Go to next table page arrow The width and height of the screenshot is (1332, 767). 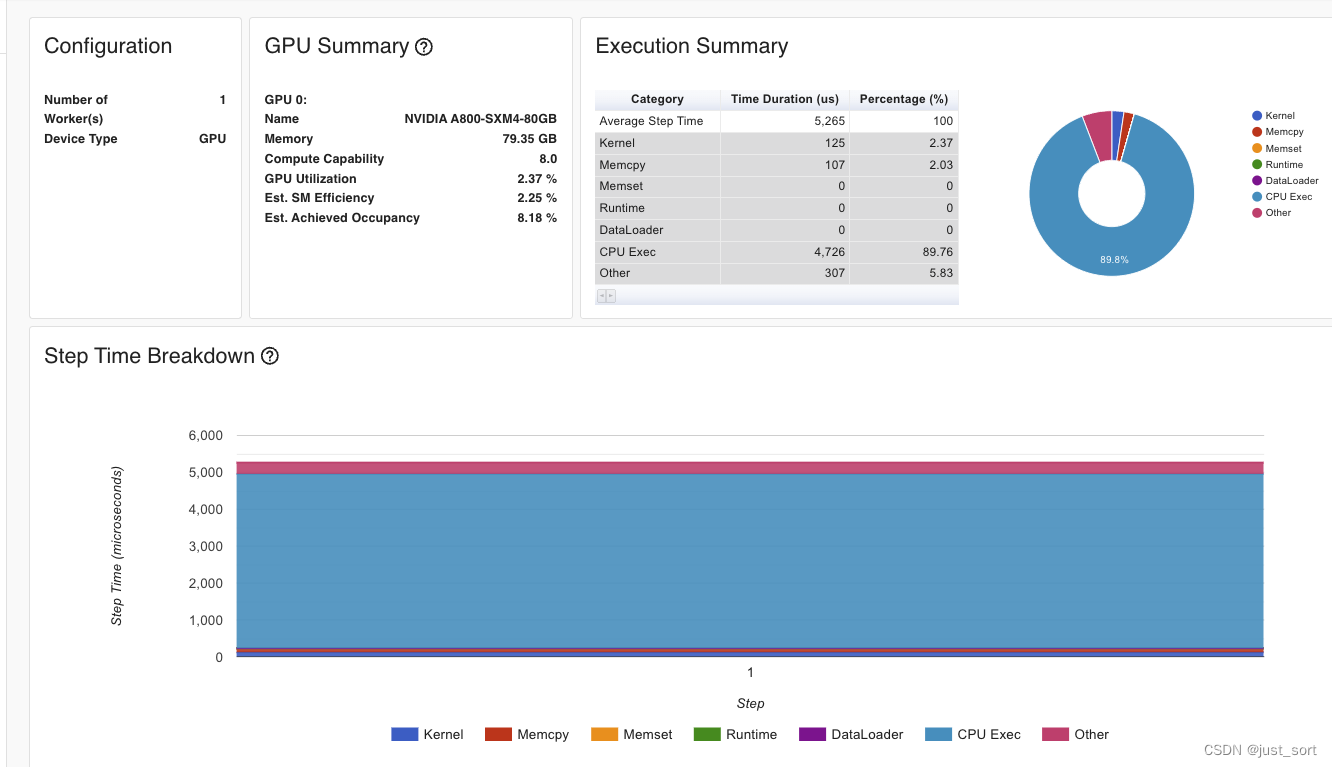pos(611,296)
